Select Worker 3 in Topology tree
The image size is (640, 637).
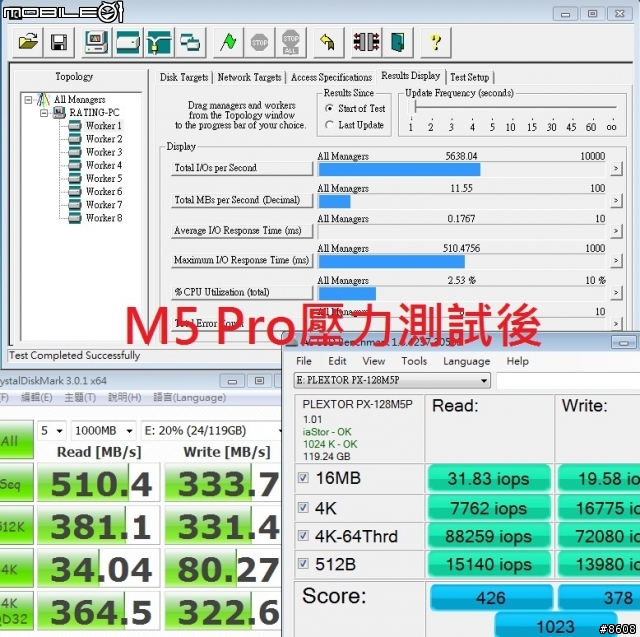coord(104,152)
